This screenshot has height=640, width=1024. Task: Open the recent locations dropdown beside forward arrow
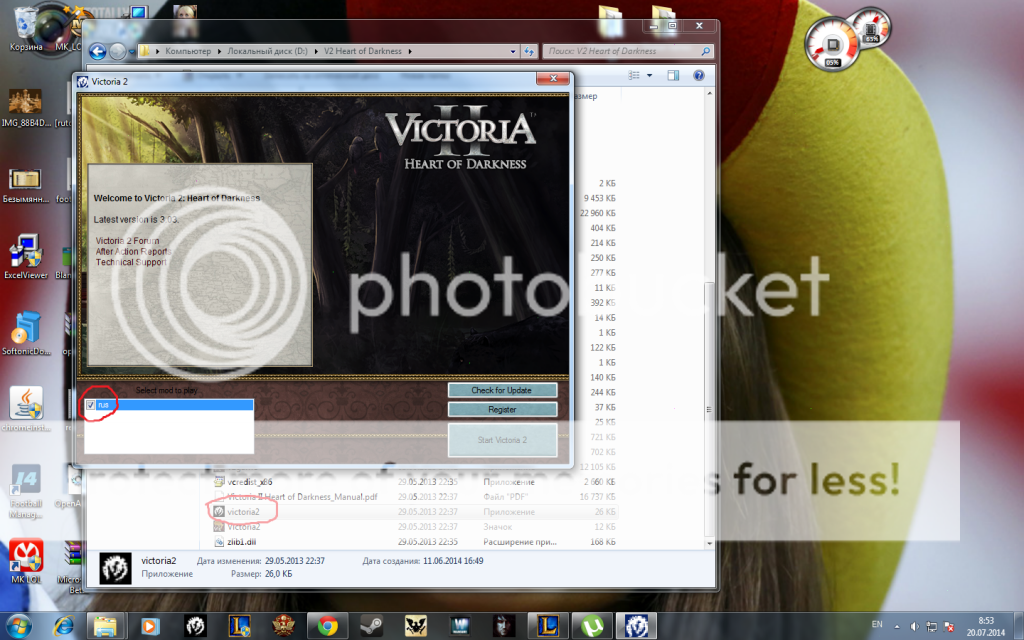click(132, 51)
